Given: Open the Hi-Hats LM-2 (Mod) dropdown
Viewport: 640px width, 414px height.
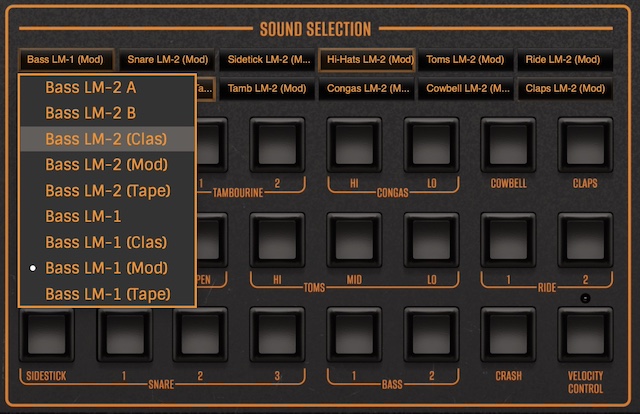Looking at the screenshot, I should pyautogui.click(x=367, y=60).
